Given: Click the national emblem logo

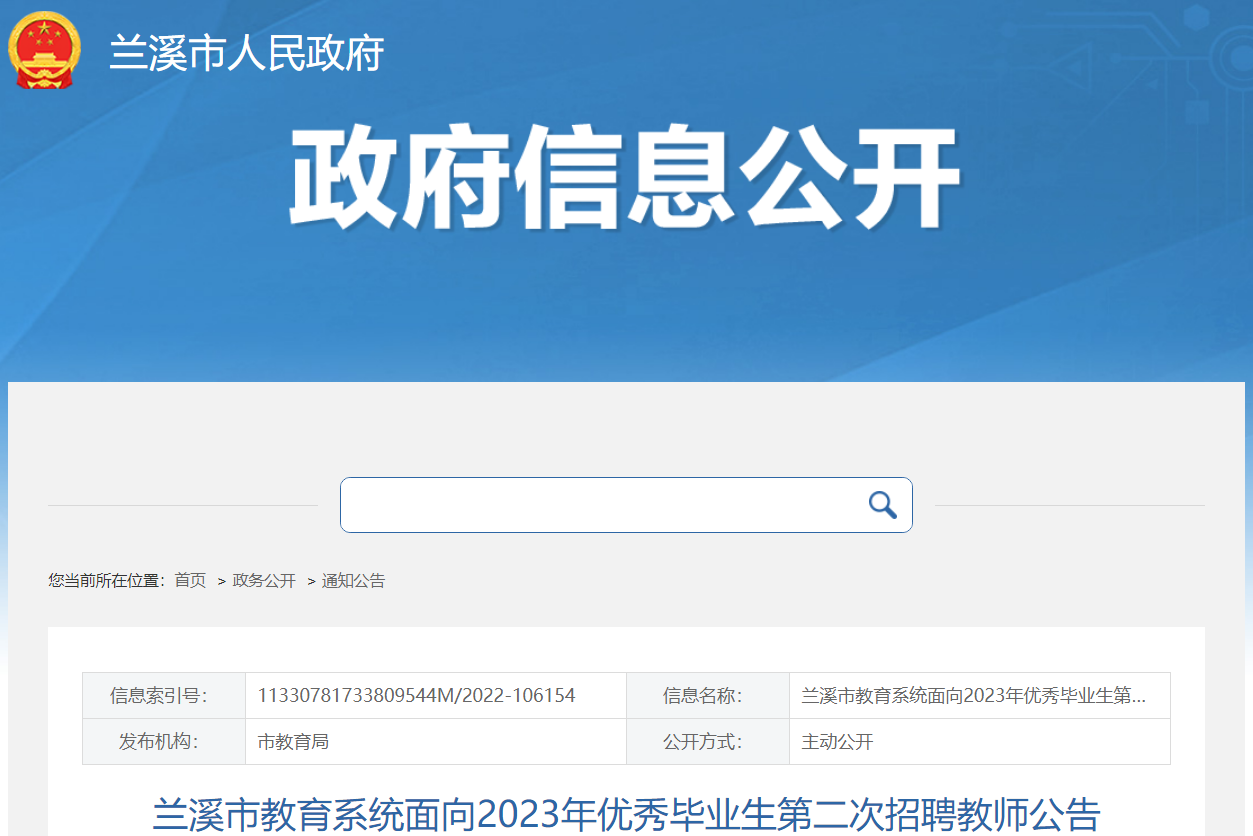Looking at the screenshot, I should (x=45, y=49).
